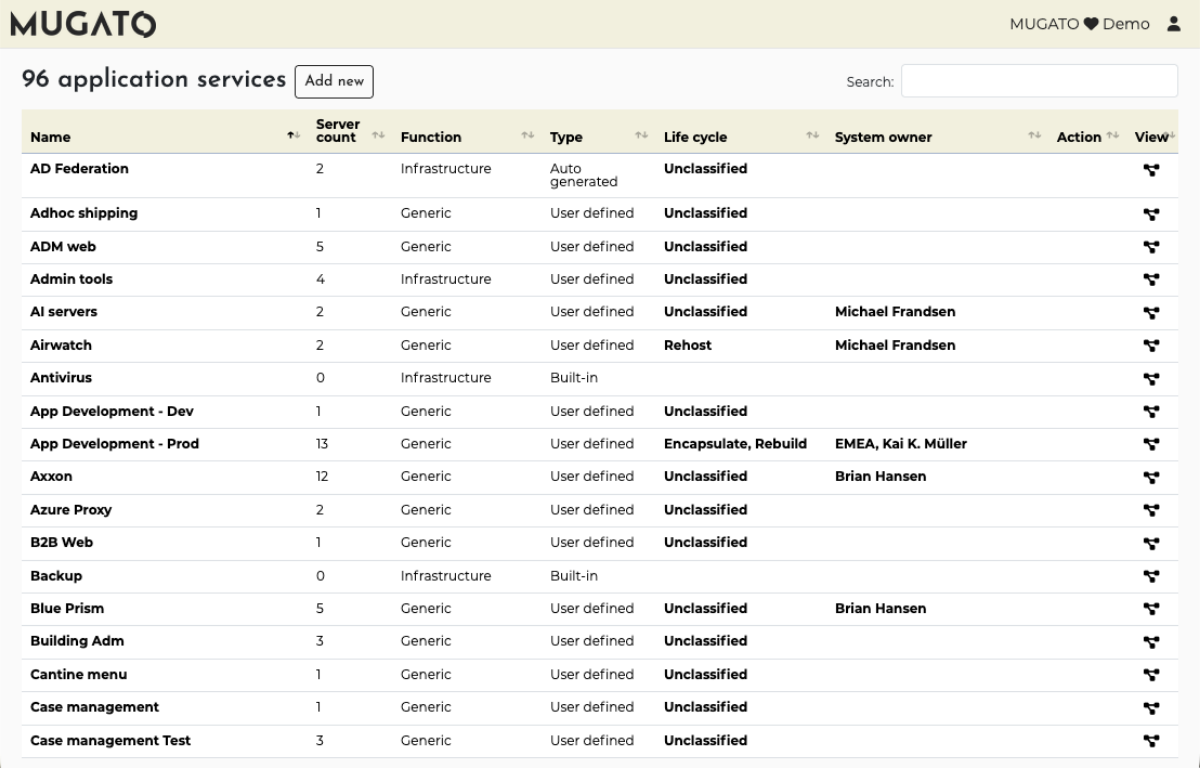The height and width of the screenshot is (768, 1200).
Task: Click the Blue Prism view icon
Action: click(x=1151, y=609)
